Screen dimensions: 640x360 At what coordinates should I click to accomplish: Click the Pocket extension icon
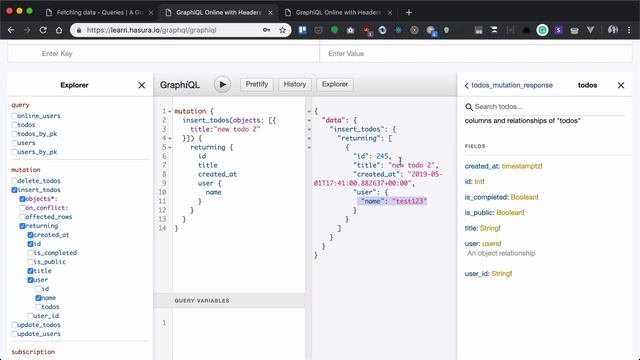(318, 30)
